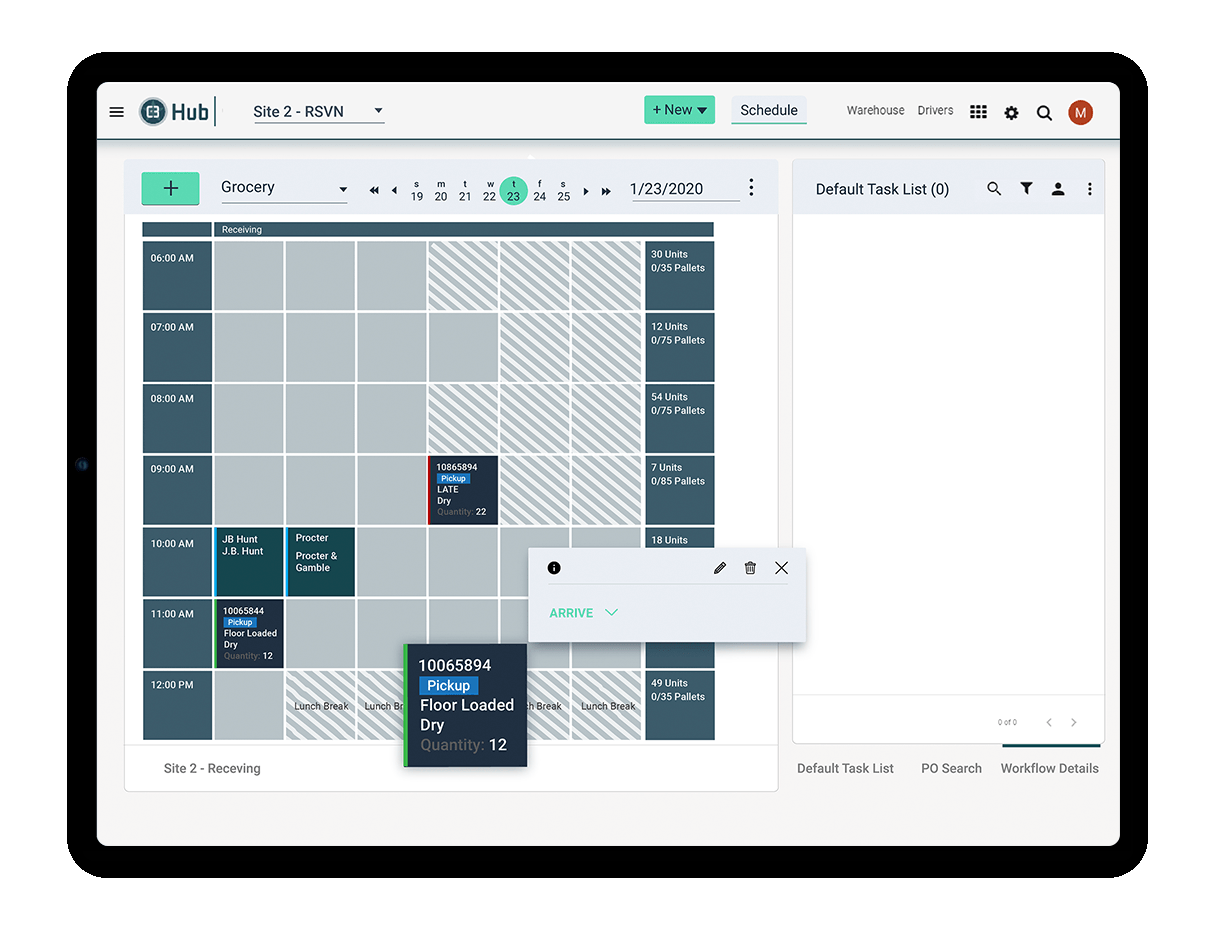Filter the Default Task List
1219x933 pixels.
click(1026, 188)
